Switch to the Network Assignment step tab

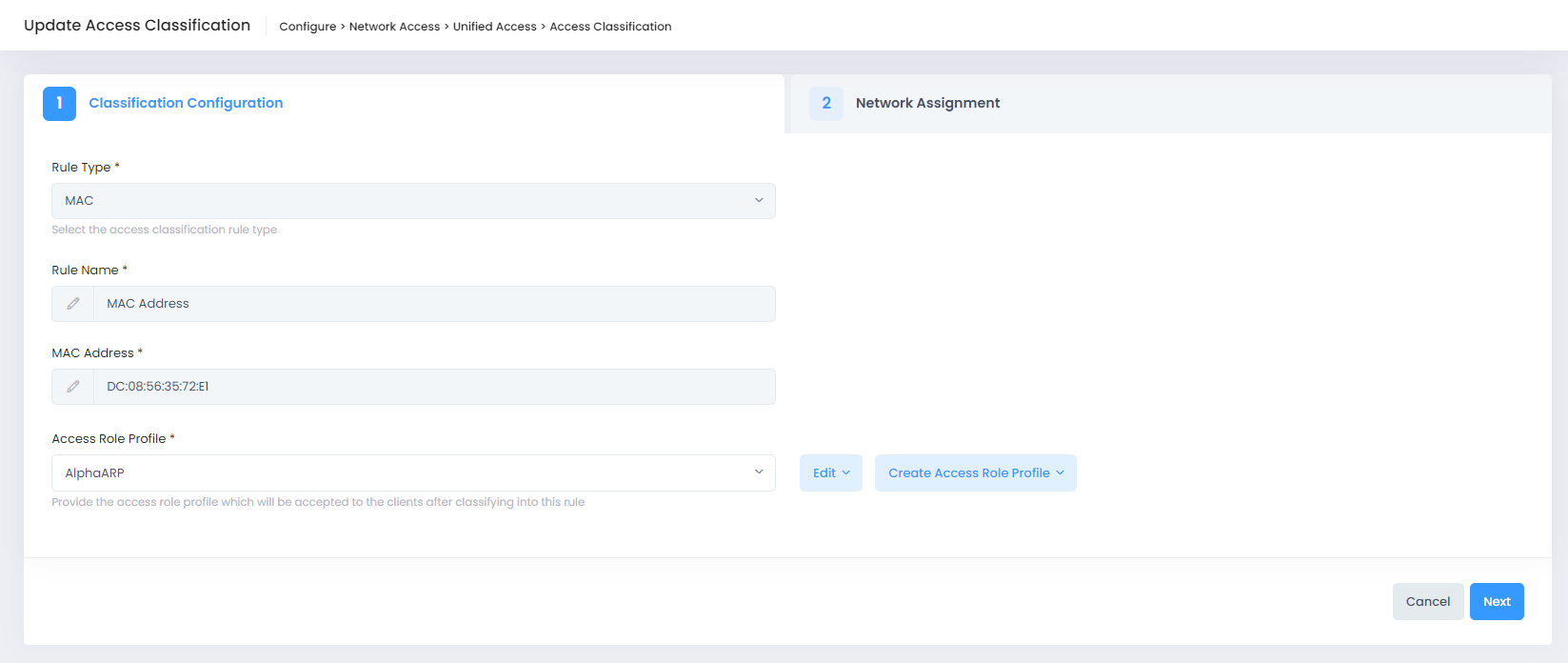pos(927,103)
